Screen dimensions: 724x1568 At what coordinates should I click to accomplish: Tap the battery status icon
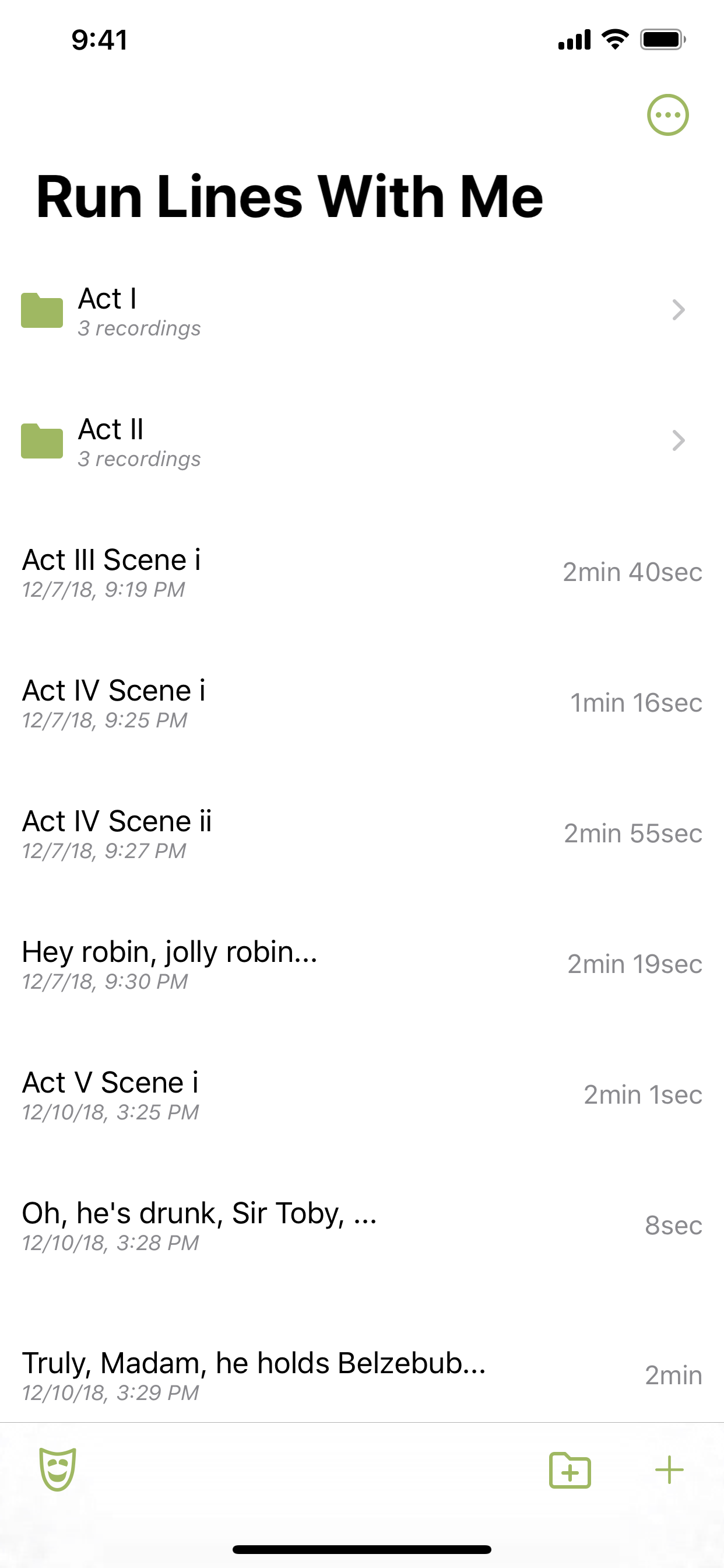663,40
